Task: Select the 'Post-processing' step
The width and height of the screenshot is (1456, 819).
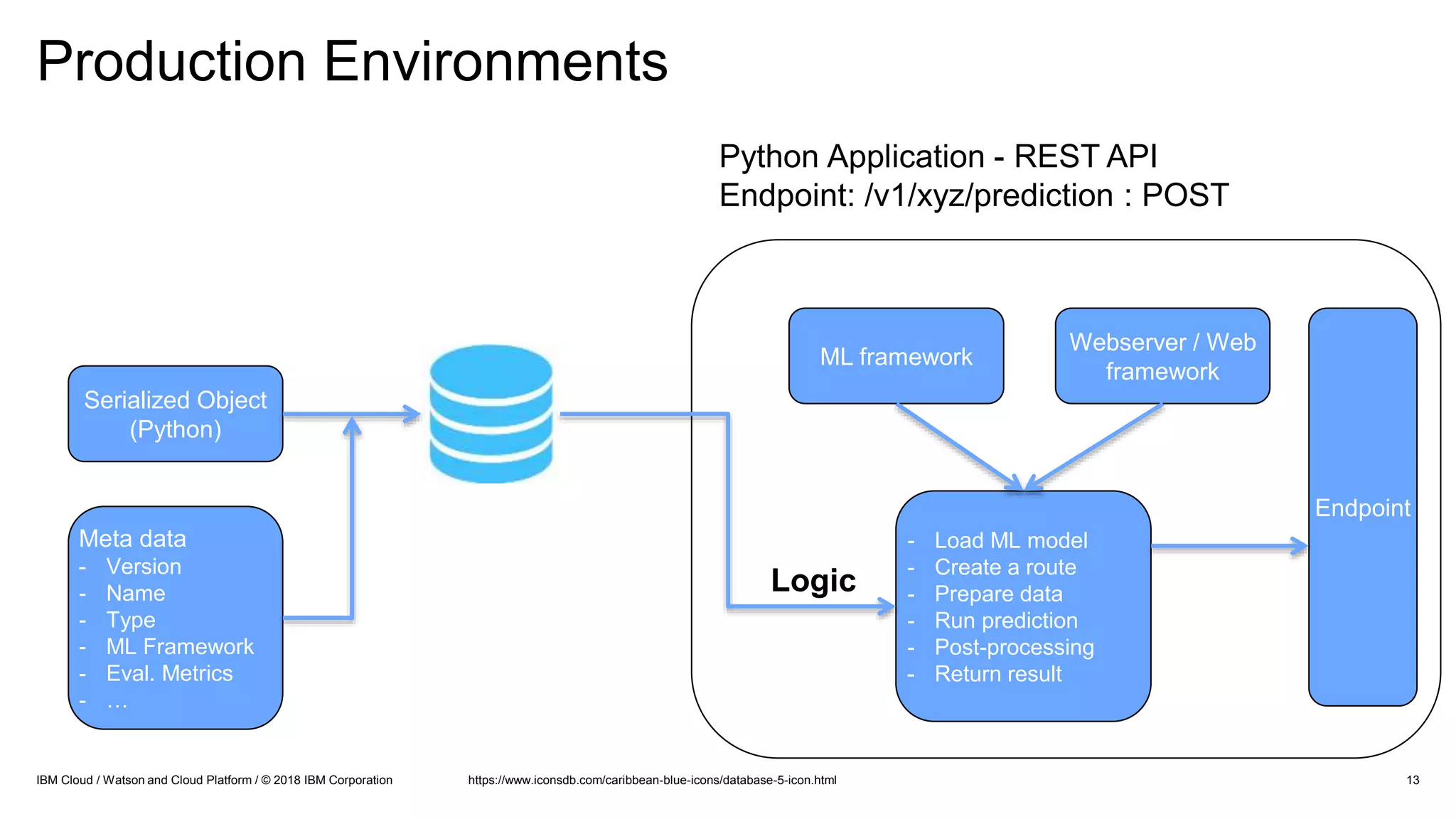Action: [x=1014, y=647]
